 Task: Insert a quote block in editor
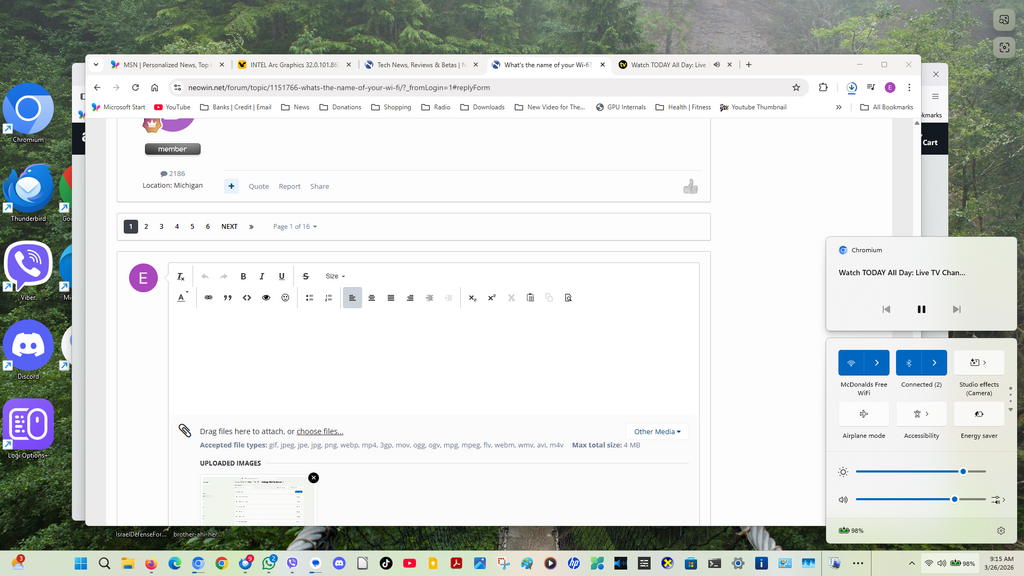tap(228, 298)
